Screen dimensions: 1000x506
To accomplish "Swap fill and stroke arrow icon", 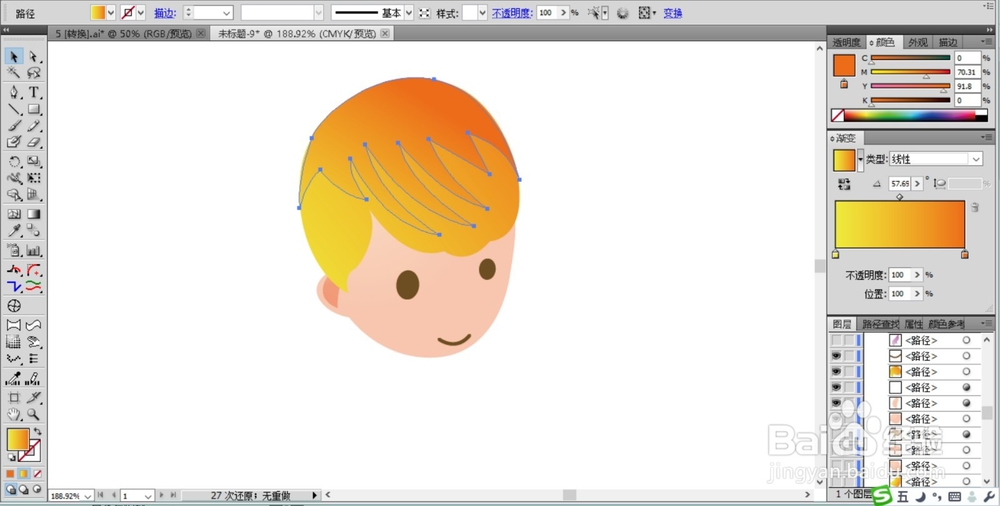I will (37, 432).
